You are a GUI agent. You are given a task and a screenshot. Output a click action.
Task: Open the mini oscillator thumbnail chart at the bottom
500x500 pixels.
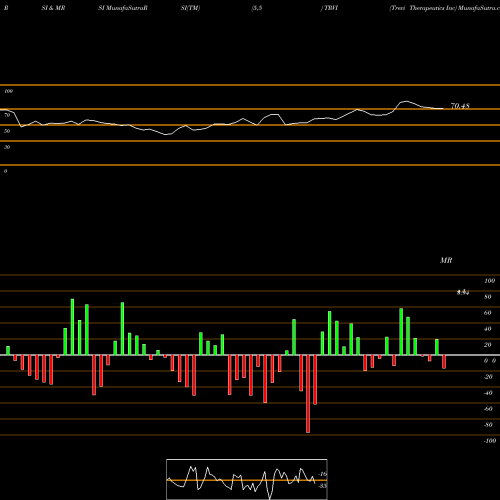(x=247, y=479)
